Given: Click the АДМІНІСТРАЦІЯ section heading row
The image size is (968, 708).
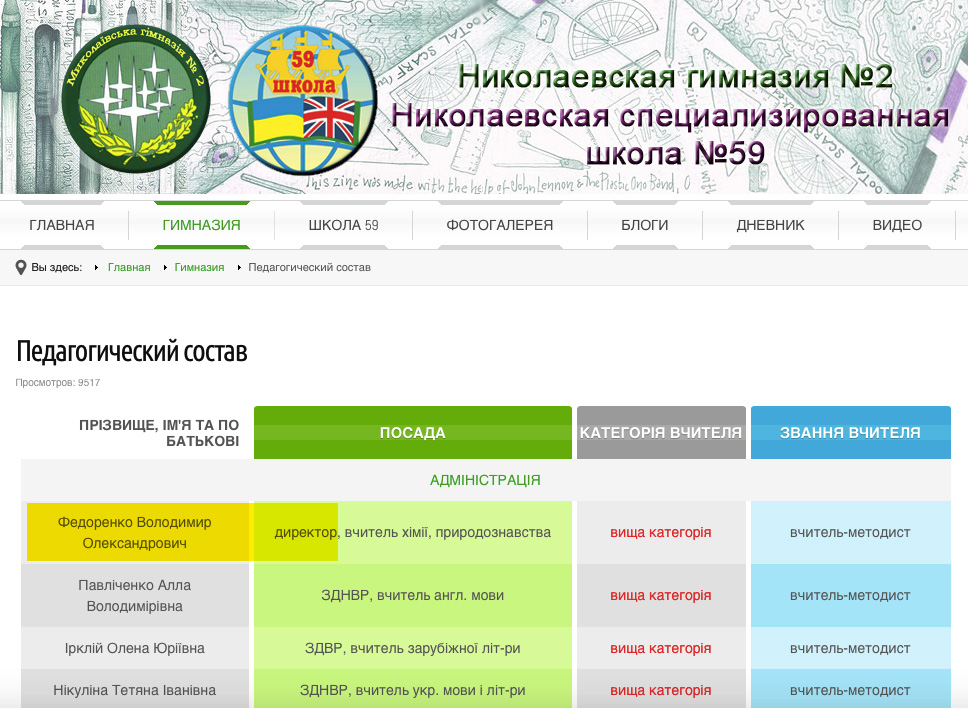Looking at the screenshot, I should [x=485, y=480].
